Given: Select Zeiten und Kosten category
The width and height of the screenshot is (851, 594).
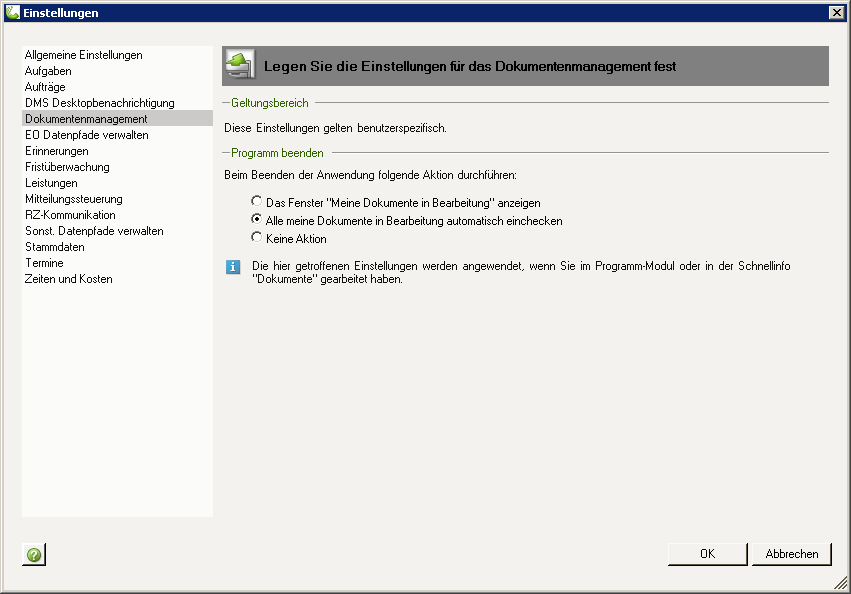Looking at the screenshot, I should [69, 279].
